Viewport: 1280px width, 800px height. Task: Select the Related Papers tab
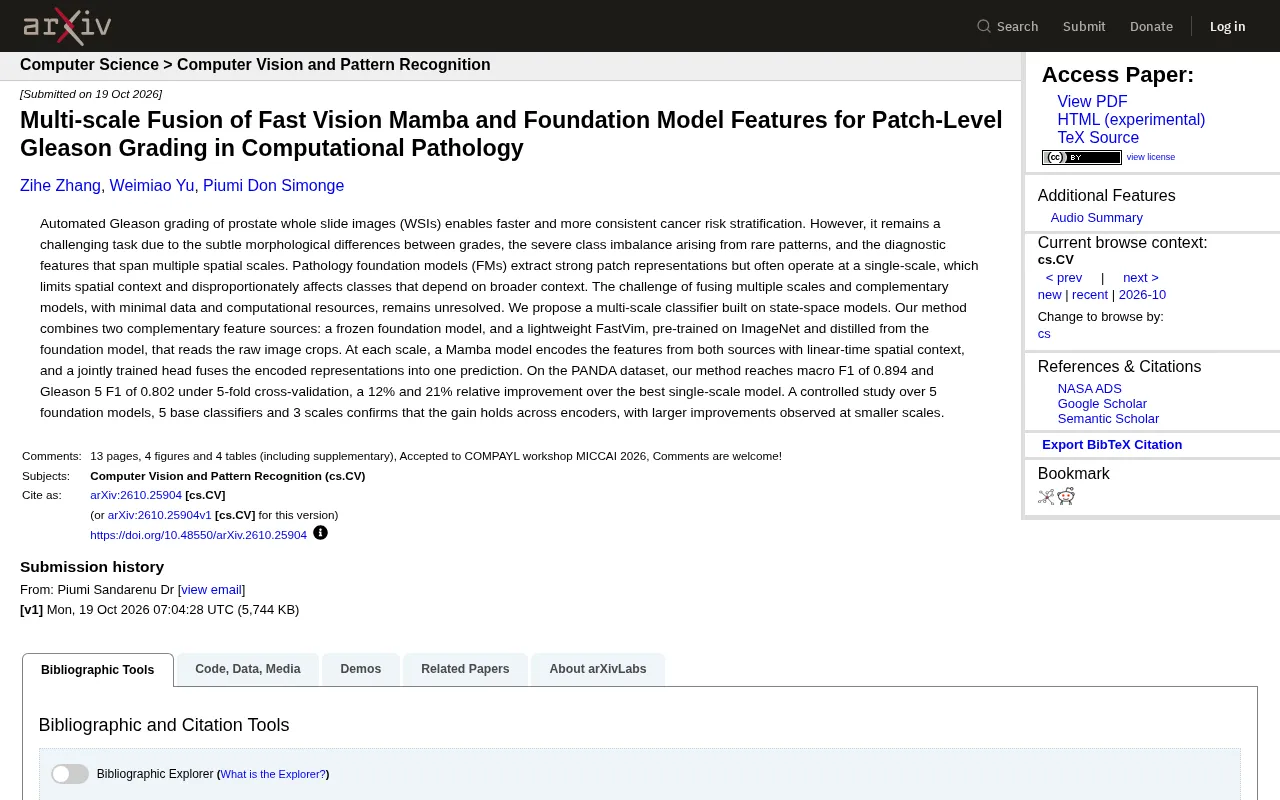coord(465,669)
